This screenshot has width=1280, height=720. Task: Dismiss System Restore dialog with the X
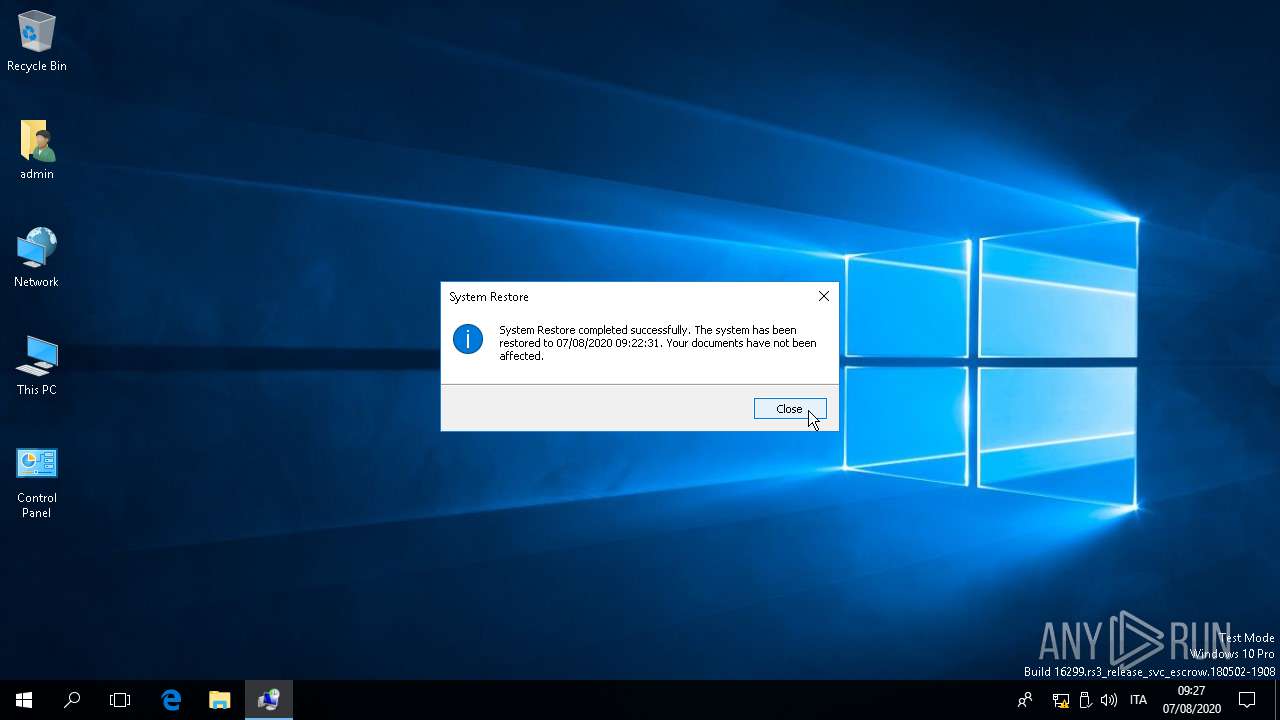click(x=823, y=297)
